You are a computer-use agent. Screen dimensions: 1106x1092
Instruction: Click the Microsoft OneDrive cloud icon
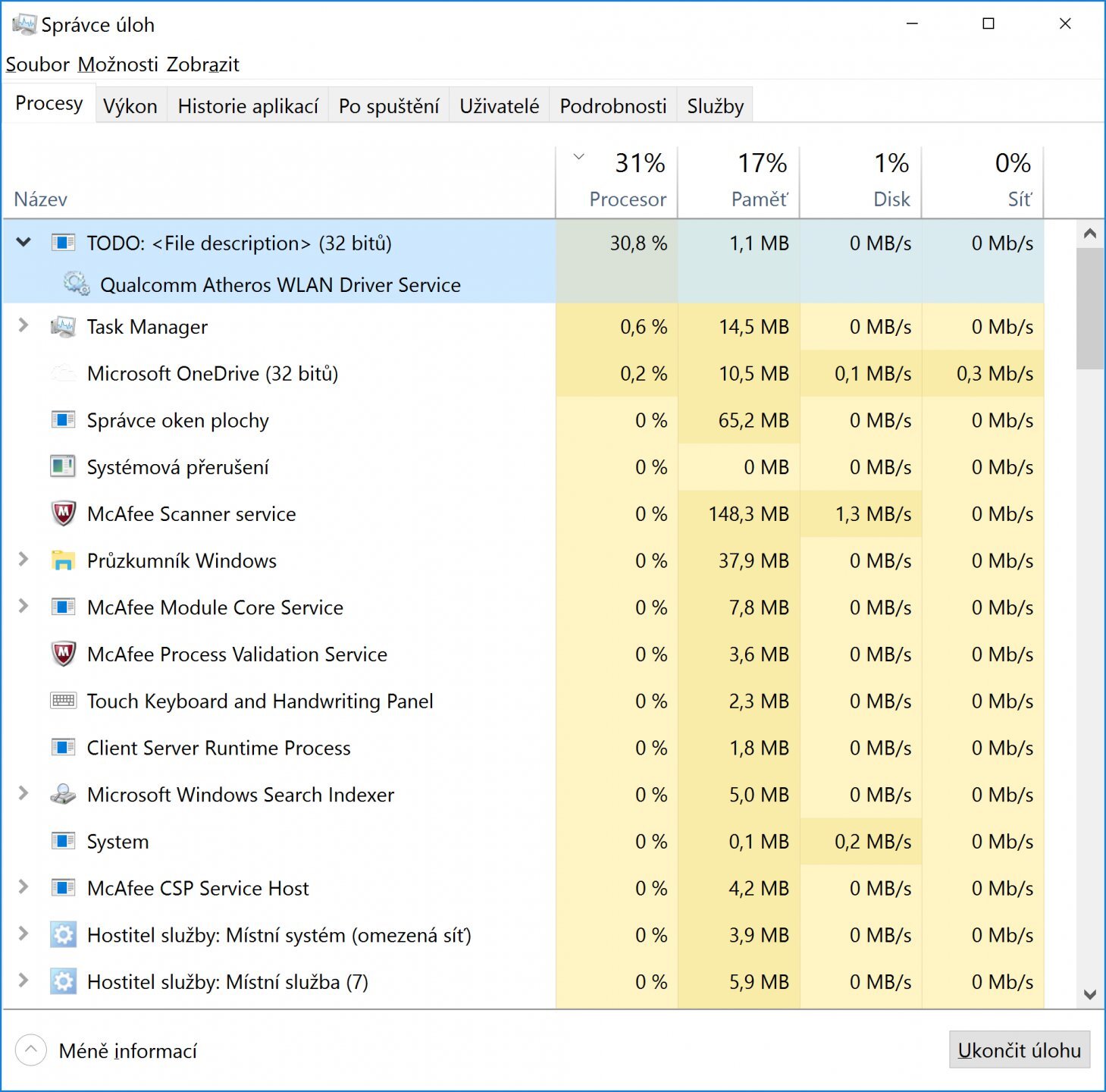coord(64,373)
